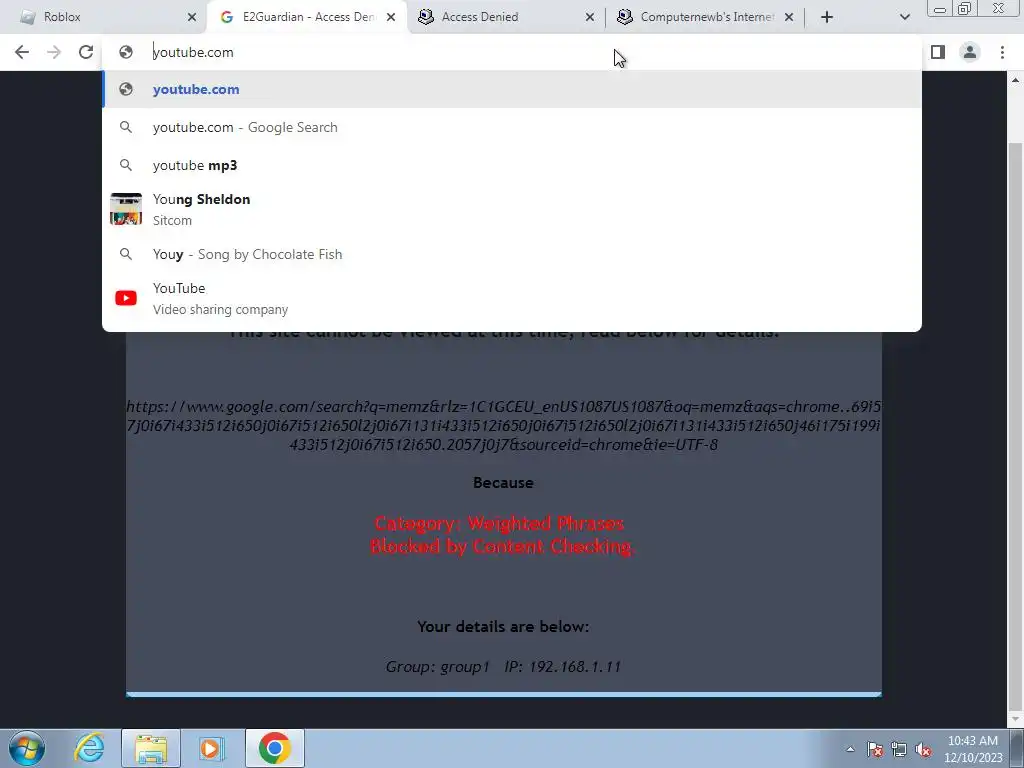Click the magnifier icon beside Youy suggestion
1024x768 pixels.
(x=126, y=254)
